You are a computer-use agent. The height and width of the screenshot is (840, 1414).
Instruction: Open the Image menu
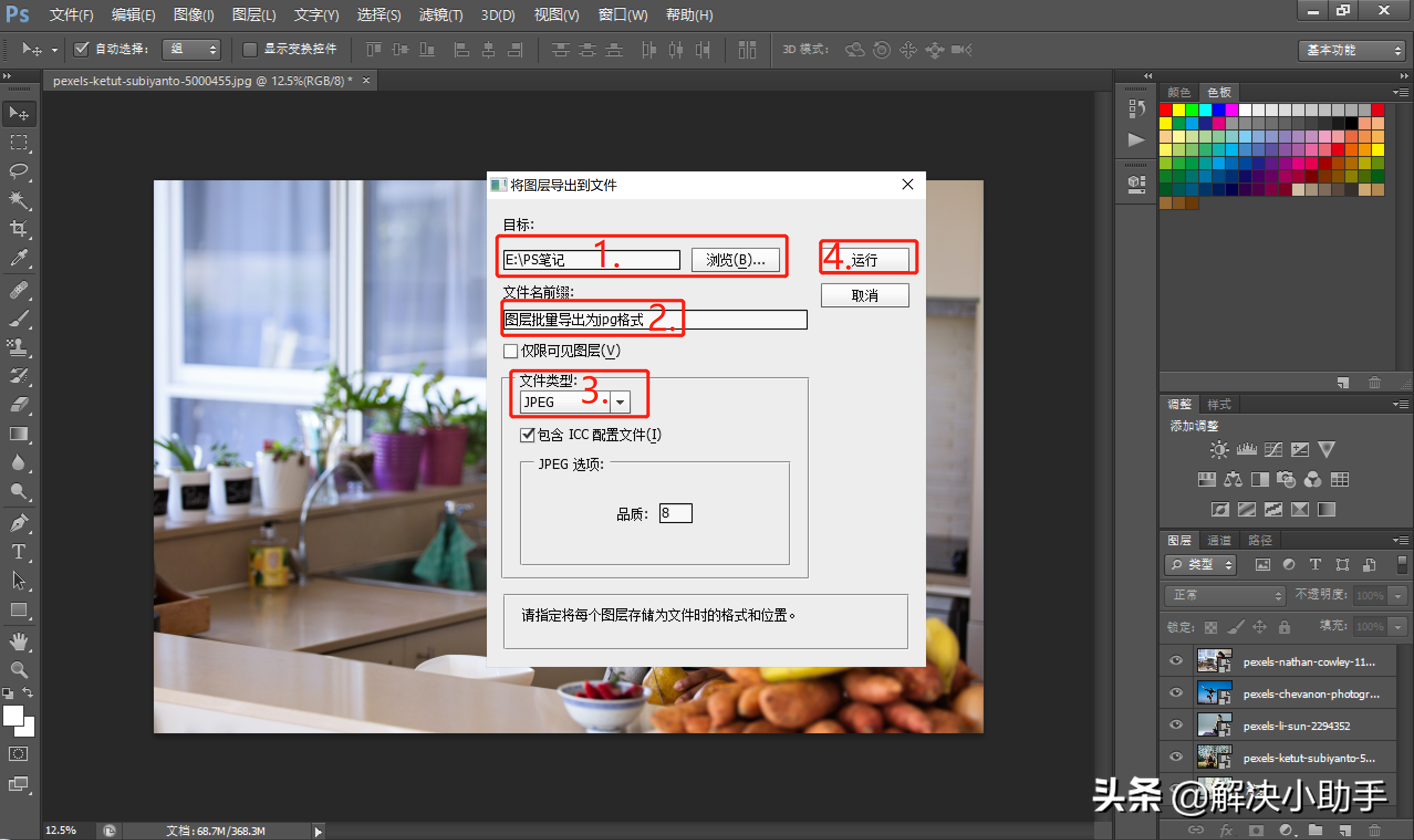pyautogui.click(x=194, y=15)
